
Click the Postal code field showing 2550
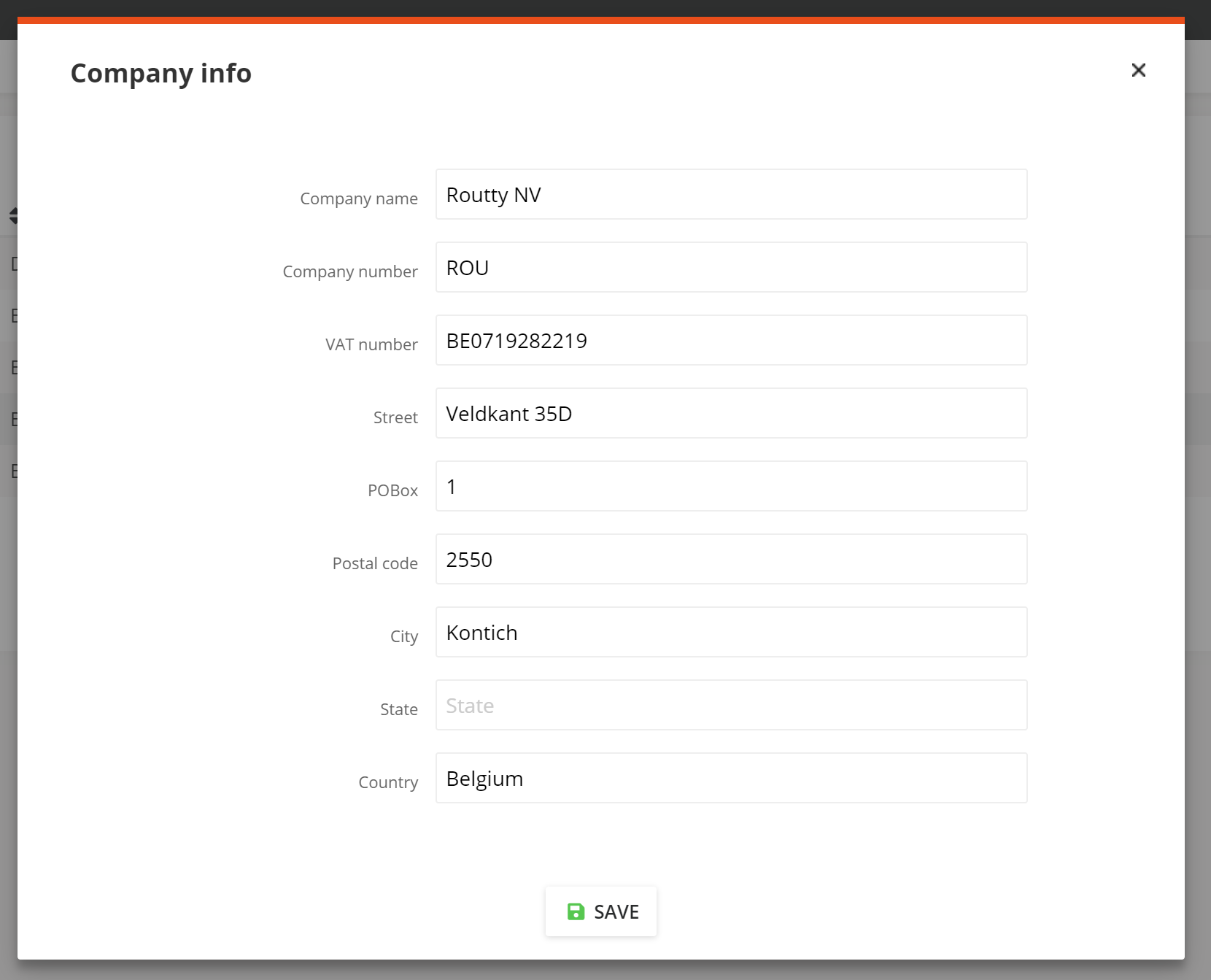coord(731,560)
